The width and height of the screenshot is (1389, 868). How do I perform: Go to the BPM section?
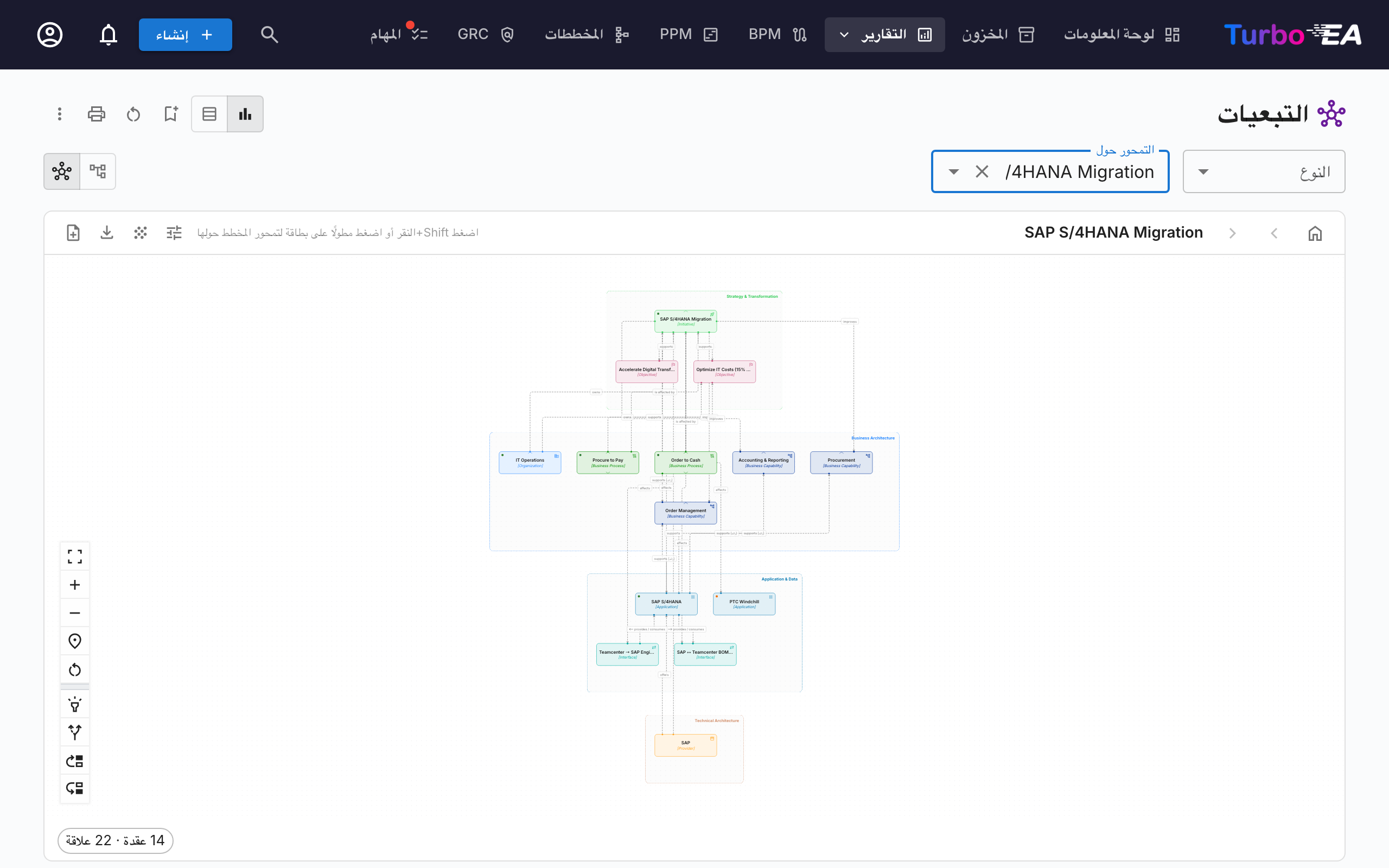(x=778, y=34)
